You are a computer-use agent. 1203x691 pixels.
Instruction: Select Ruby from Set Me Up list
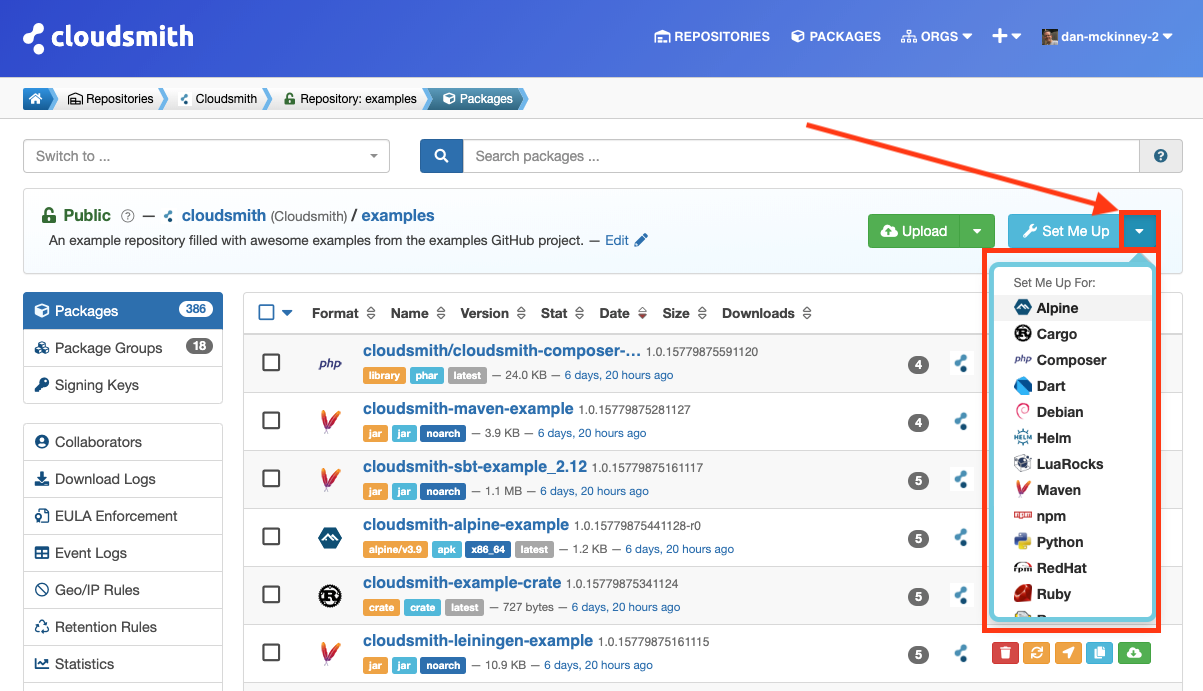coord(1073,594)
